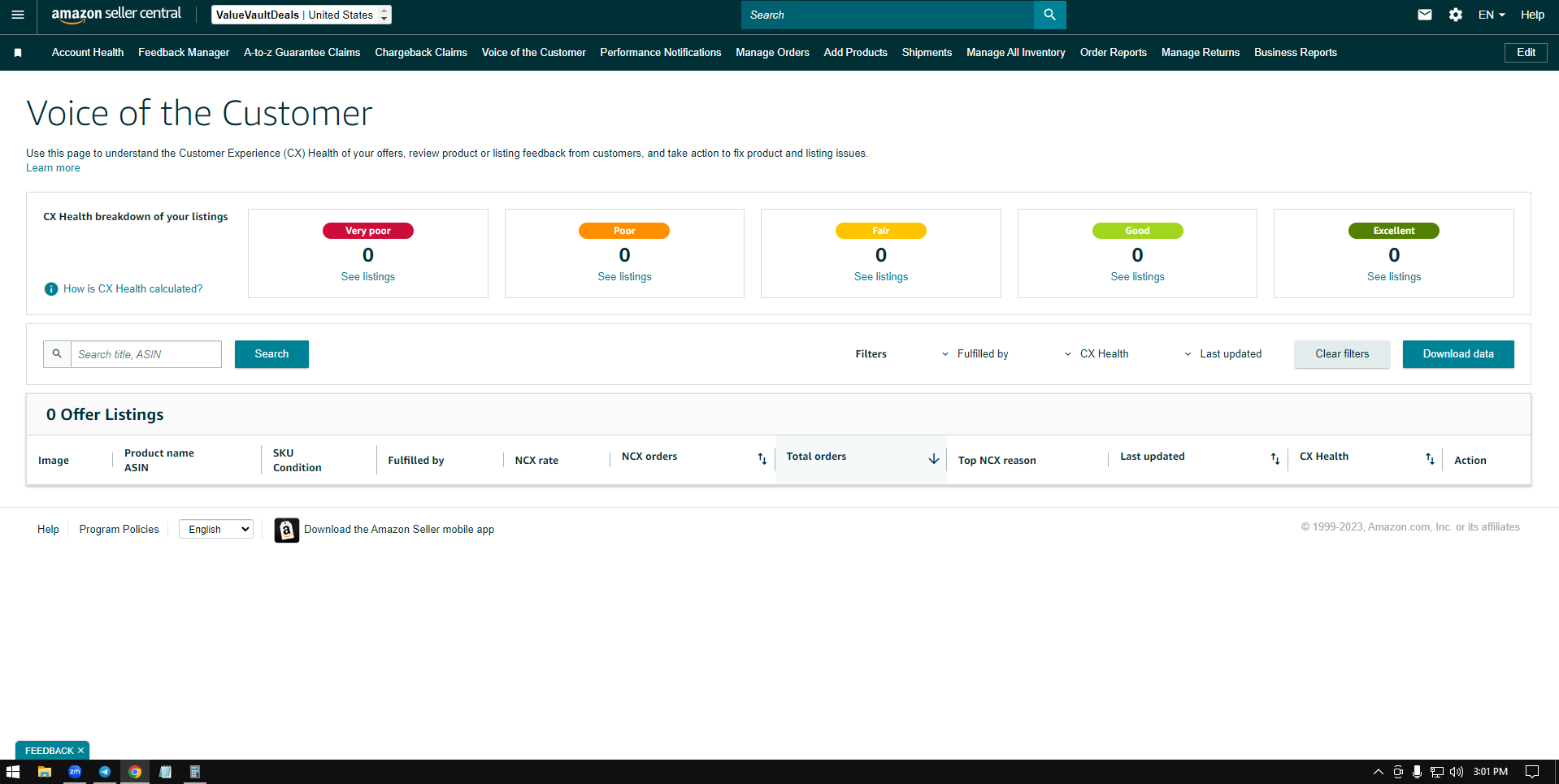Screen dimensions: 1559x784
Task: Open the messages envelope icon
Action: (1424, 15)
